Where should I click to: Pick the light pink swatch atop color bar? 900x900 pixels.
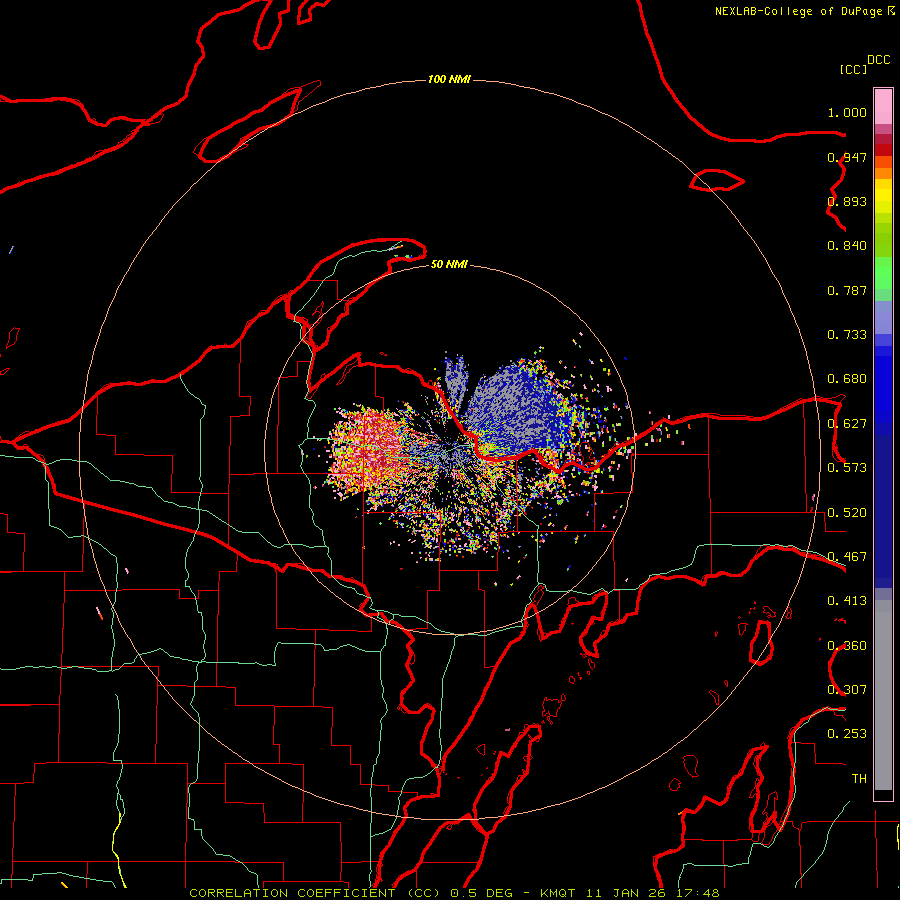point(883,107)
